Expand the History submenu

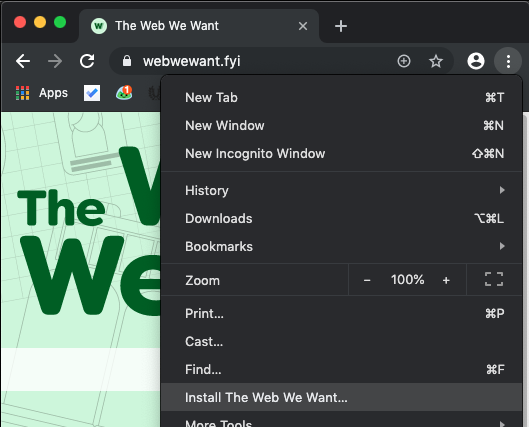click(341, 190)
